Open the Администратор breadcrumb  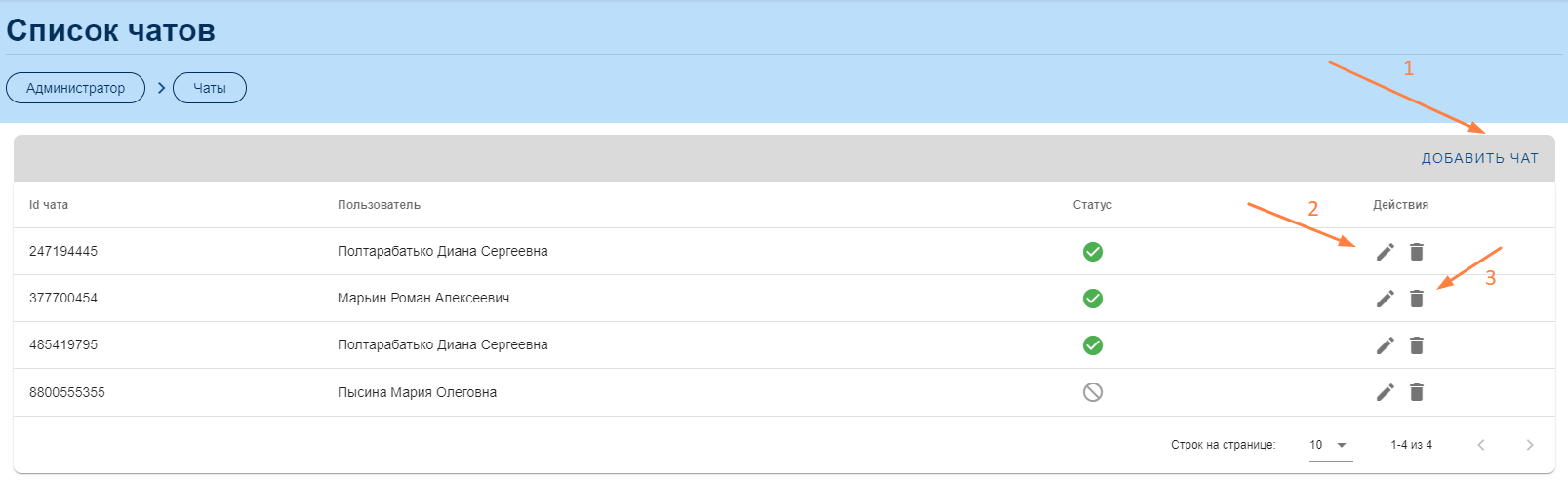75,88
